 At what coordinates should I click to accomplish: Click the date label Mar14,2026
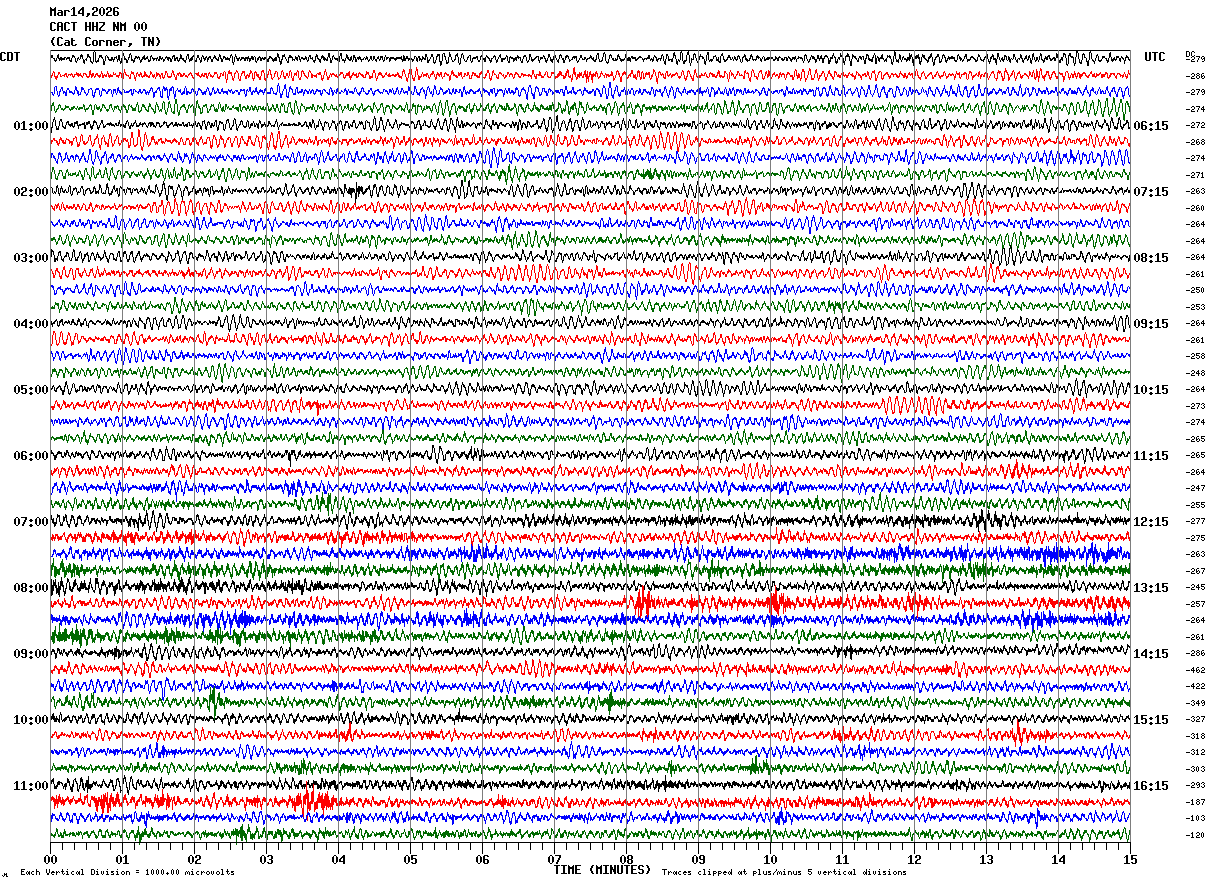pyautogui.click(x=84, y=12)
